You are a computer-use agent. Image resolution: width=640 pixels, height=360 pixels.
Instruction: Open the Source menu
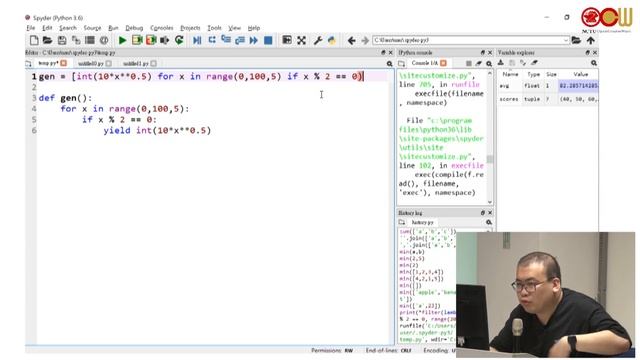click(x=92, y=28)
